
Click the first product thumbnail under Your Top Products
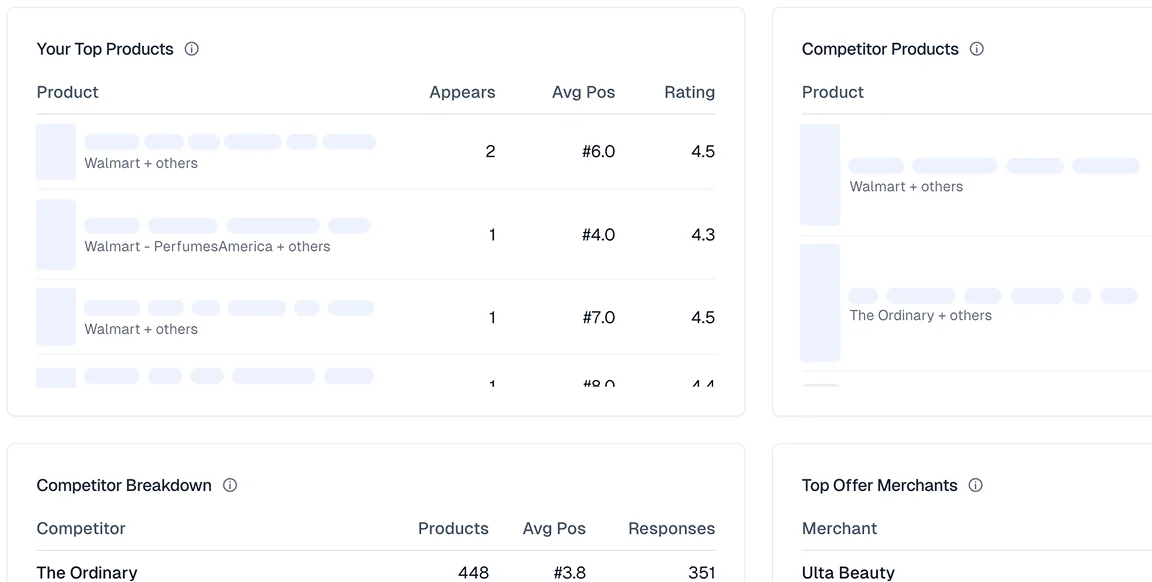point(56,151)
